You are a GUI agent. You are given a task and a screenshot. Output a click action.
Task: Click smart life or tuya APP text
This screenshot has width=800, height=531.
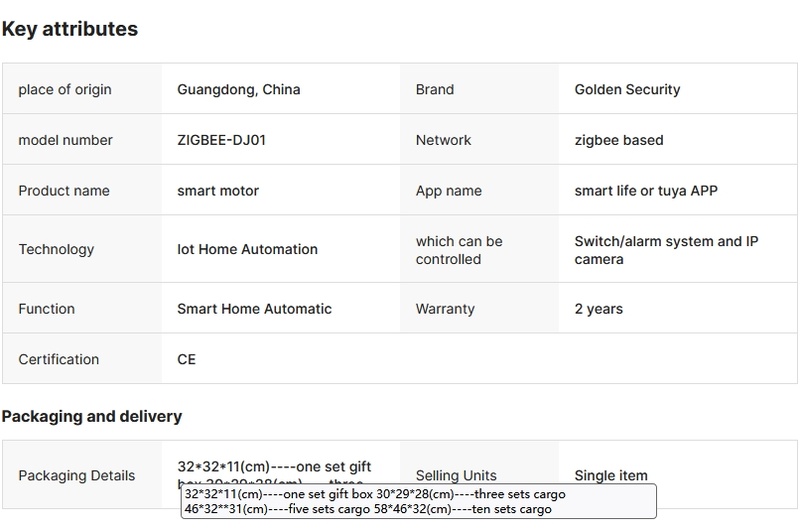[646, 191]
